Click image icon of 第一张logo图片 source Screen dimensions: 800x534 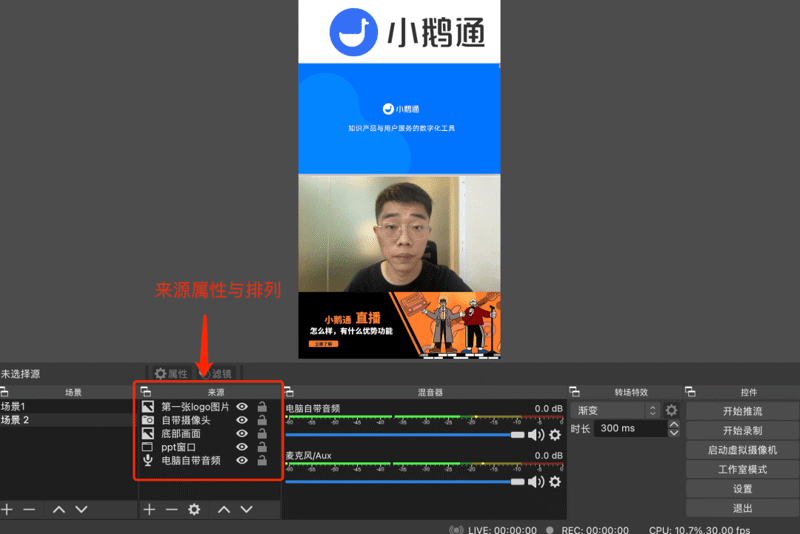click(x=148, y=406)
